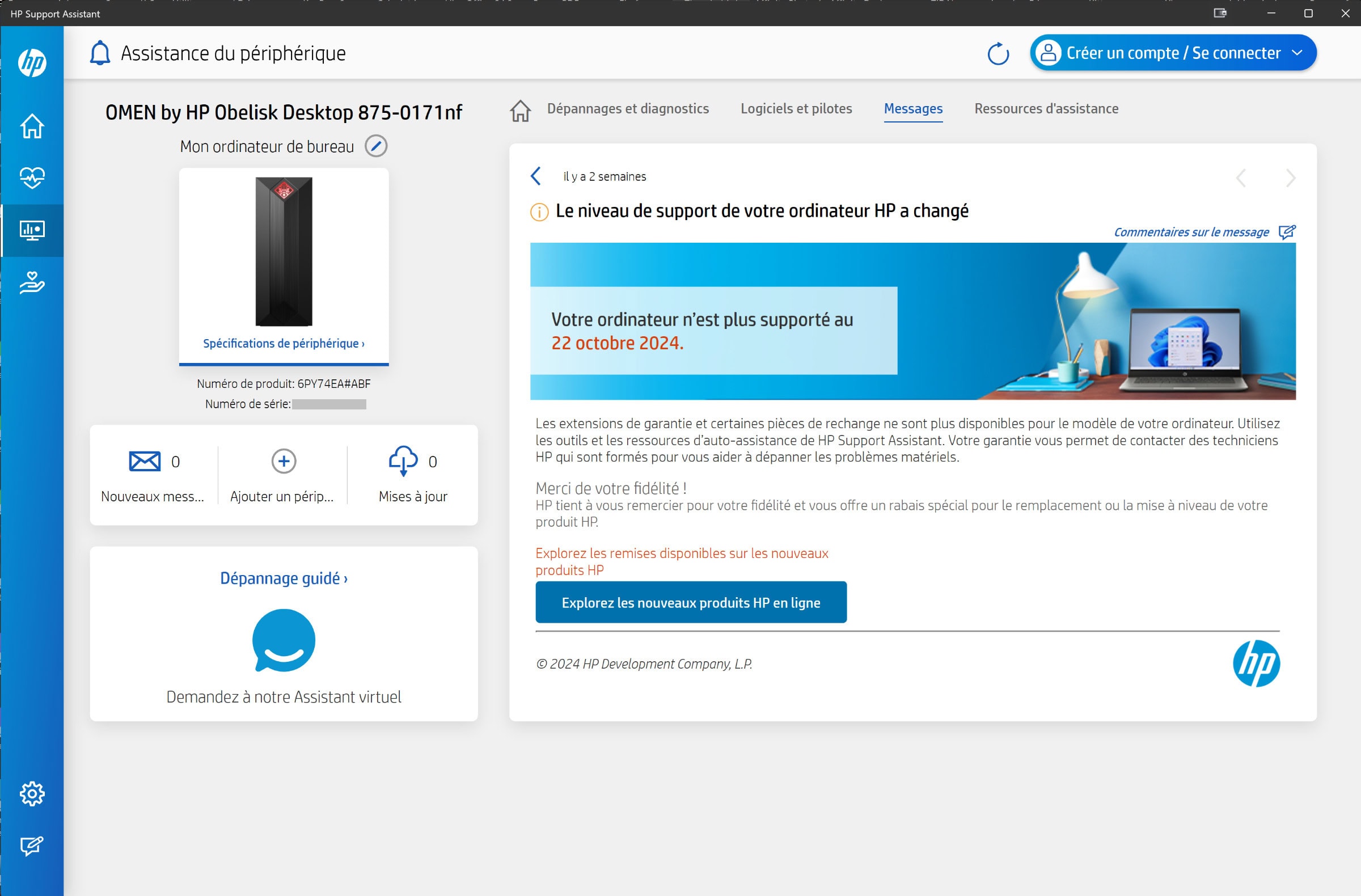The height and width of the screenshot is (896, 1361).
Task: Click the HP logo in sidebar
Action: coord(32,62)
